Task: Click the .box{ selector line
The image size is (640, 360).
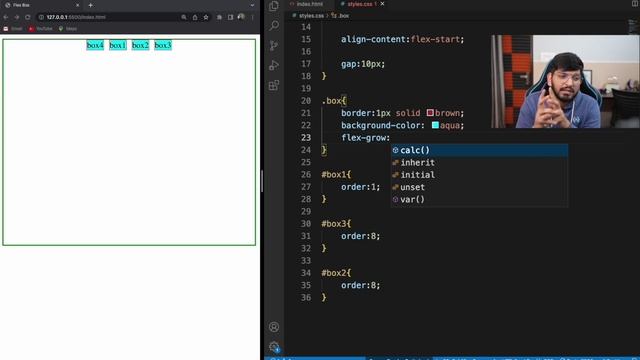Action: [x=334, y=101]
